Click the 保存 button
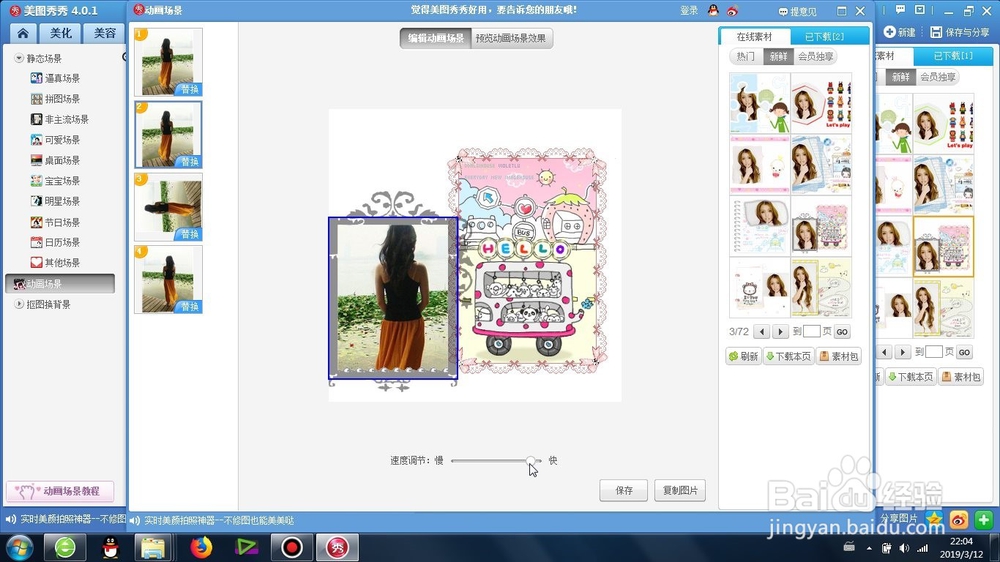 [x=624, y=491]
